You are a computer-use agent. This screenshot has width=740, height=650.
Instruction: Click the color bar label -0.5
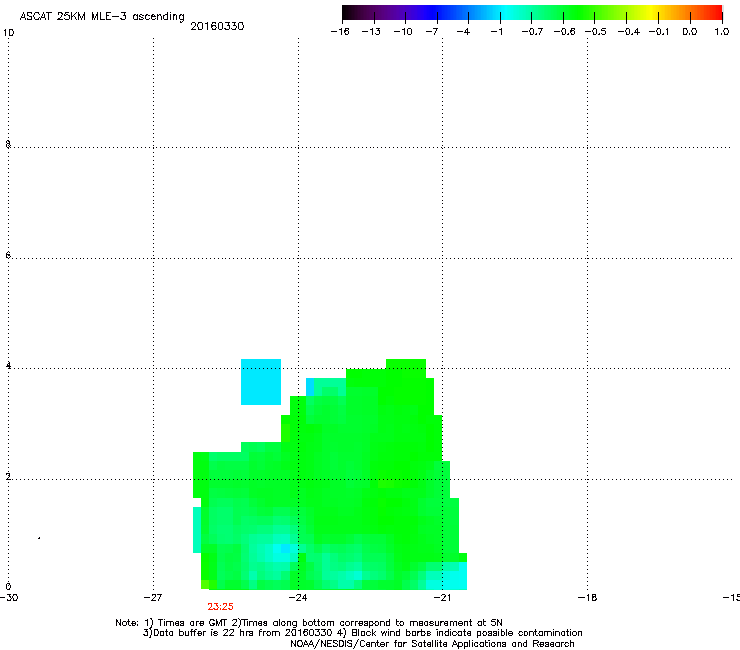pos(596,32)
